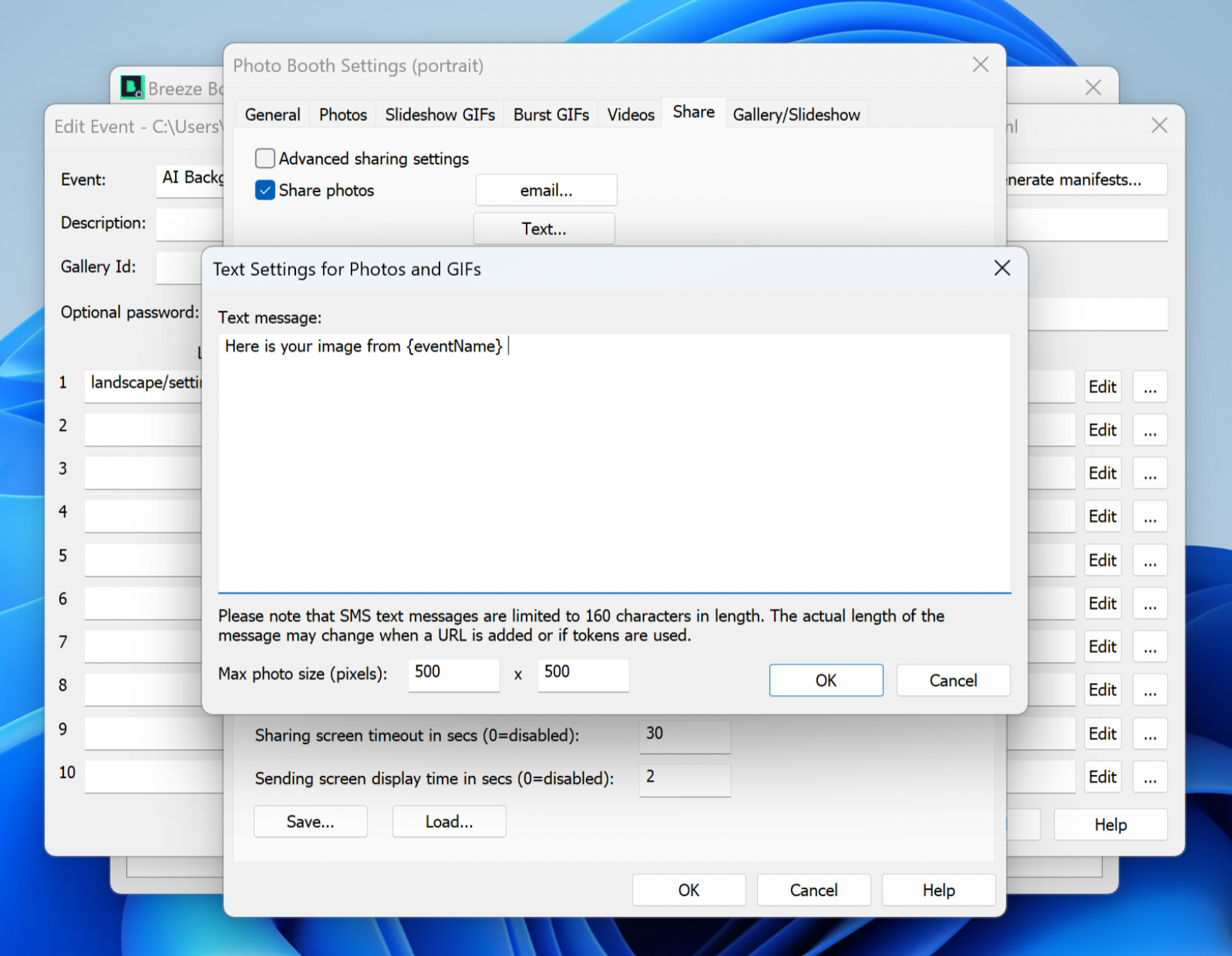Uncheck the Share photos checkbox
Screen dimensions: 1232x956
[x=265, y=190]
